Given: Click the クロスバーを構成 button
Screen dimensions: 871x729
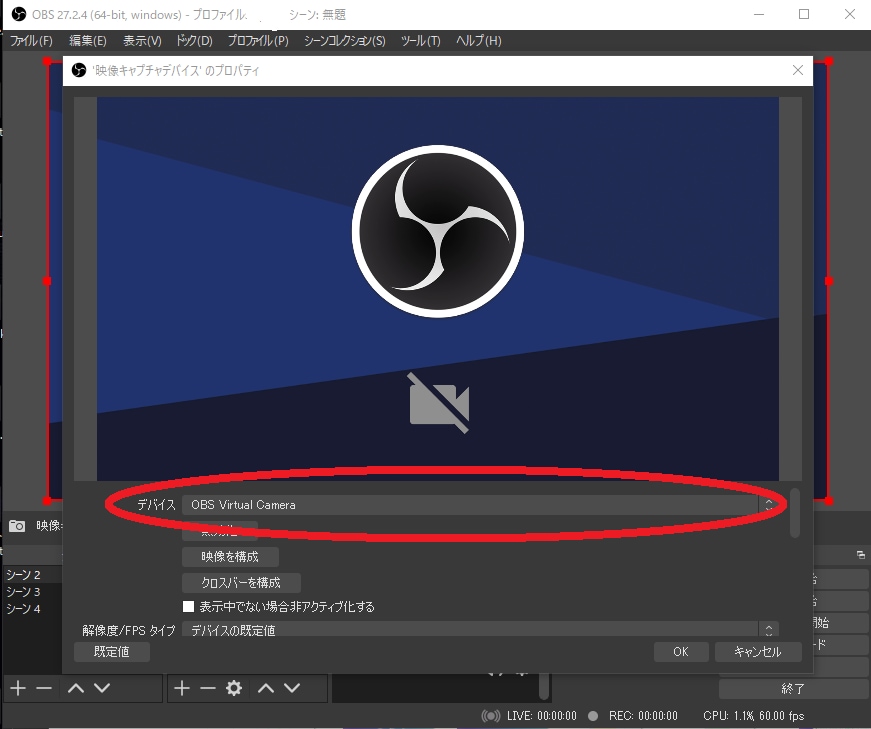Looking at the screenshot, I should [241, 582].
